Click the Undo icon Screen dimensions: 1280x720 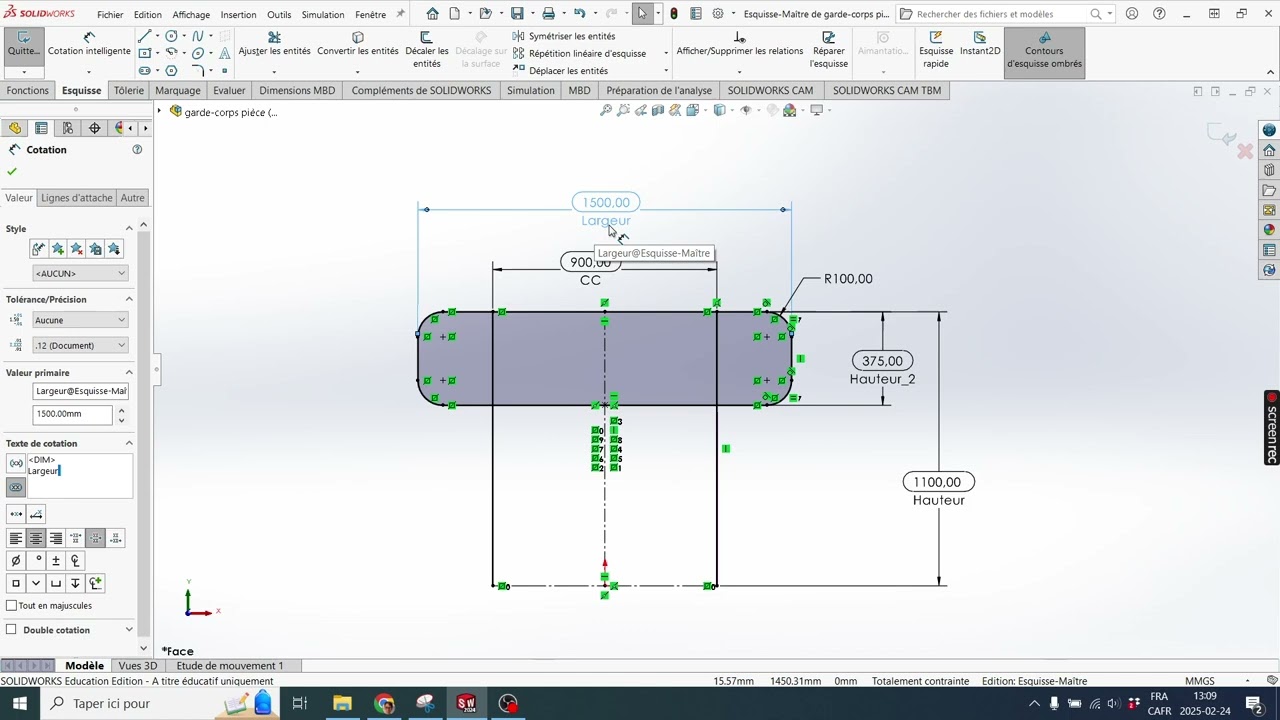coord(580,14)
